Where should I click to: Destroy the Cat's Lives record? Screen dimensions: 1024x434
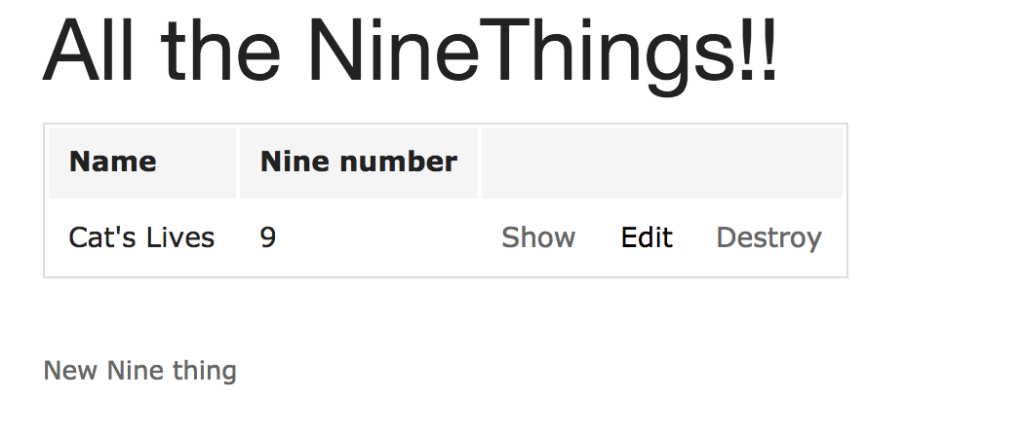768,238
